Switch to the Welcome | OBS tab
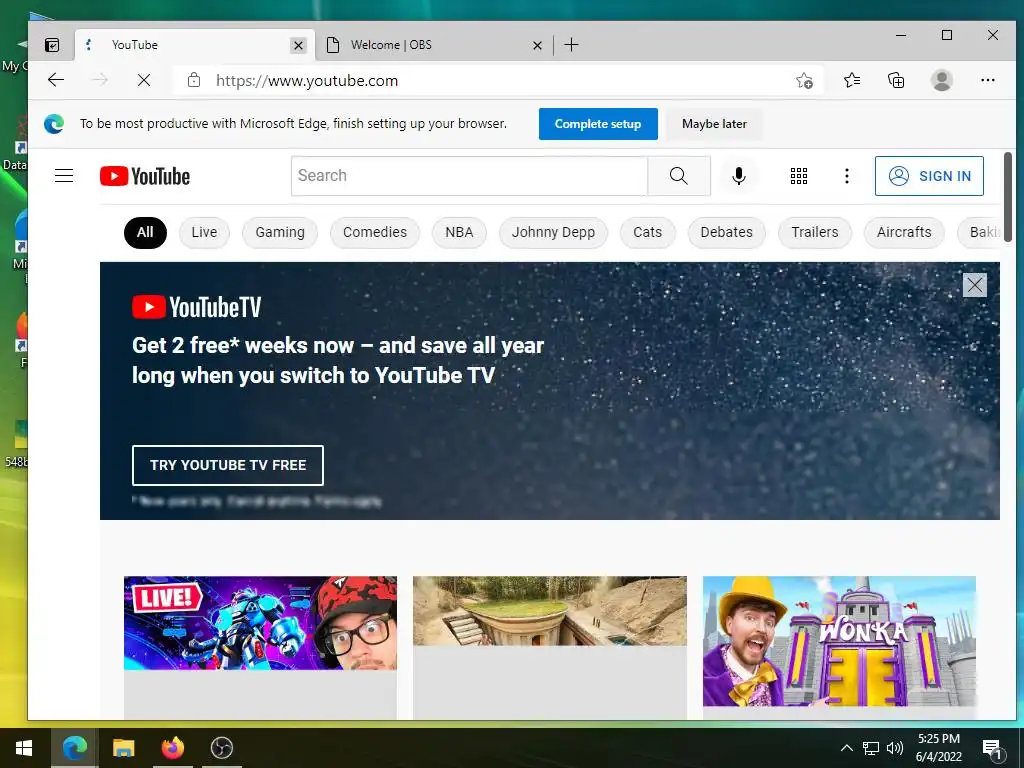 click(435, 45)
